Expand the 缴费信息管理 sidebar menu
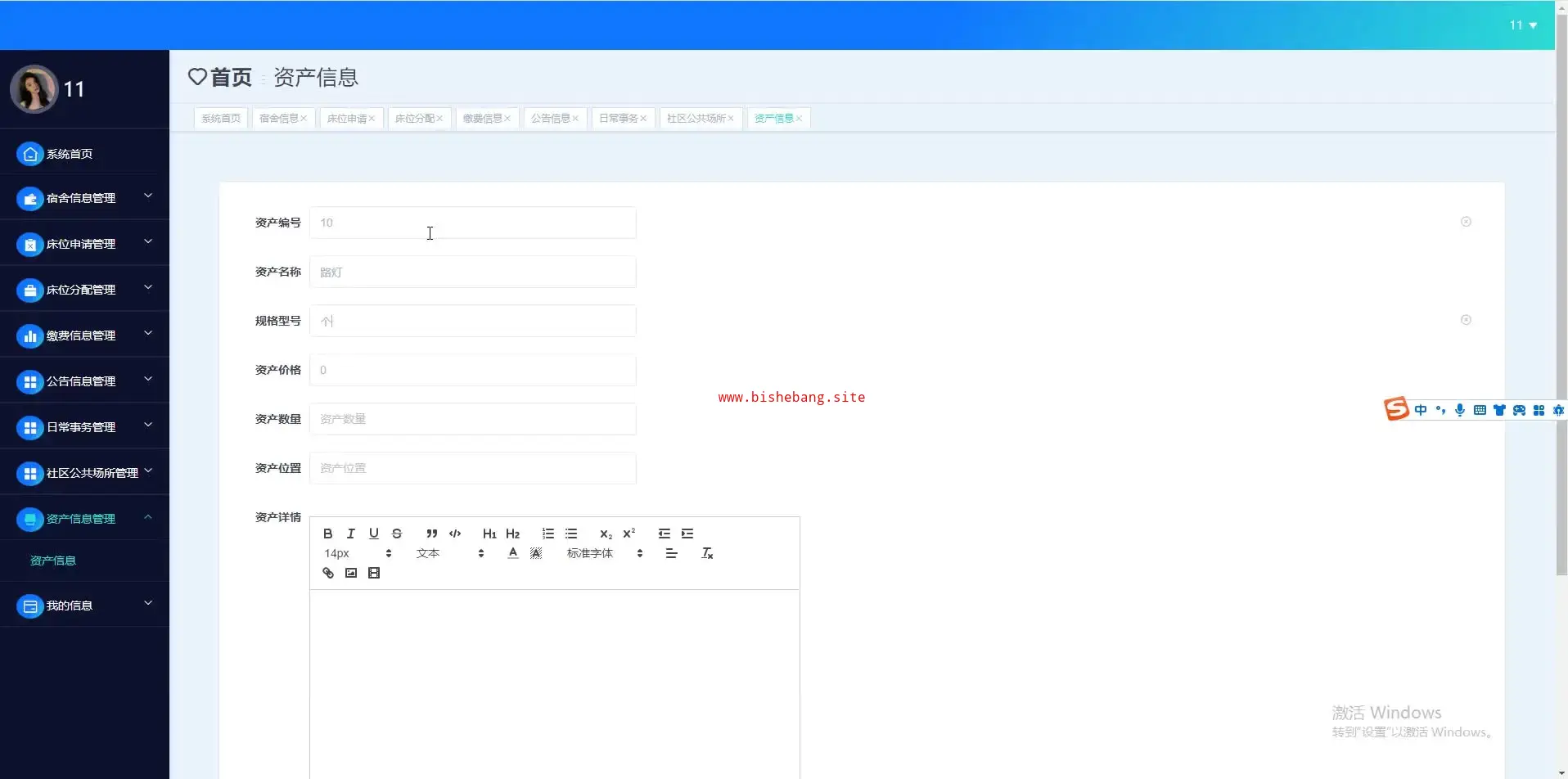The image size is (1568, 779). (x=84, y=335)
